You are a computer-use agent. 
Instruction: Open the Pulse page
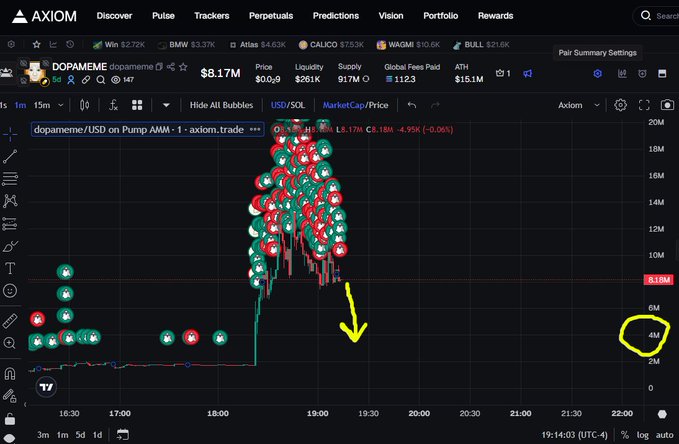pyautogui.click(x=163, y=16)
